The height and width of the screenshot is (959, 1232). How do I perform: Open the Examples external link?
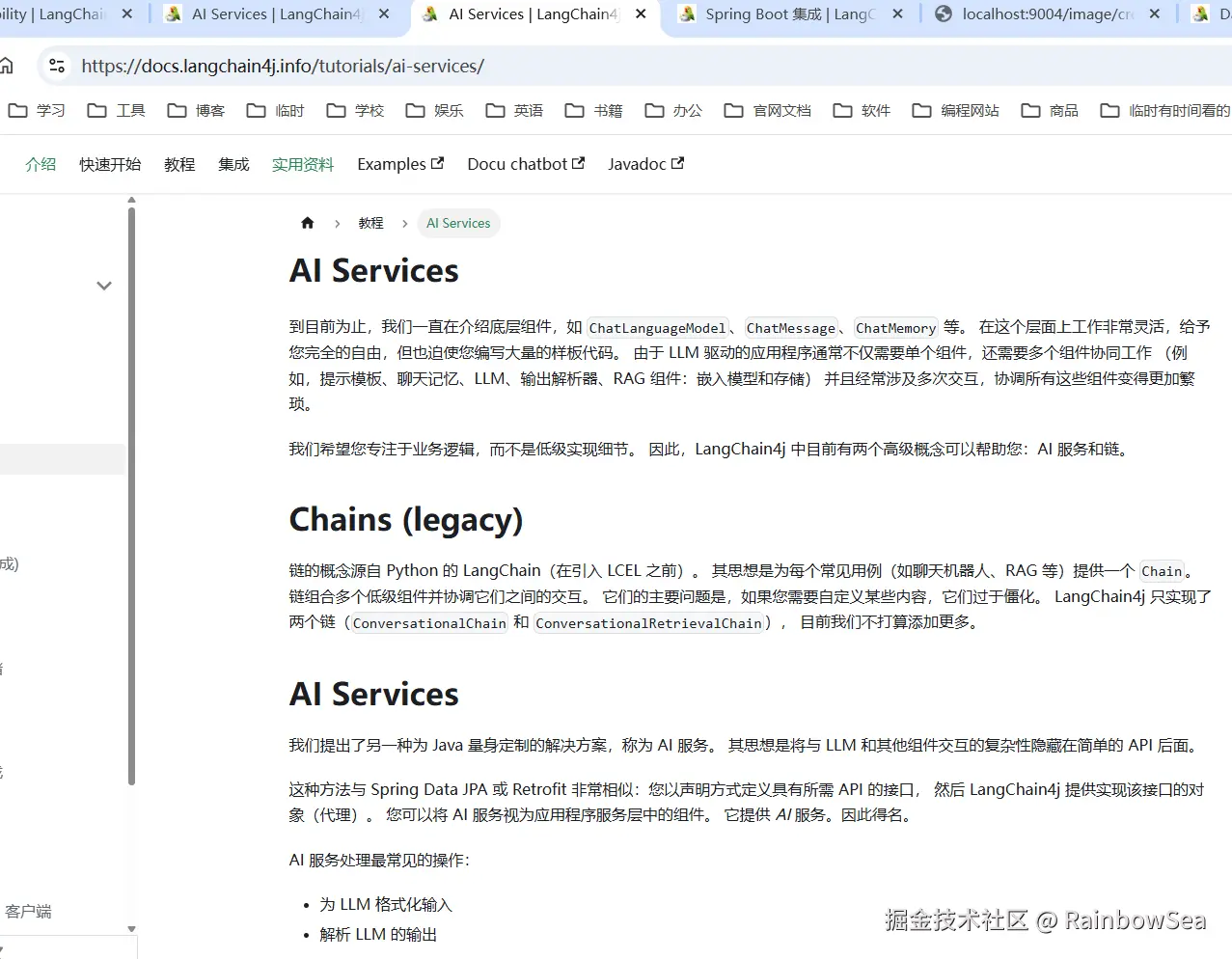click(400, 164)
